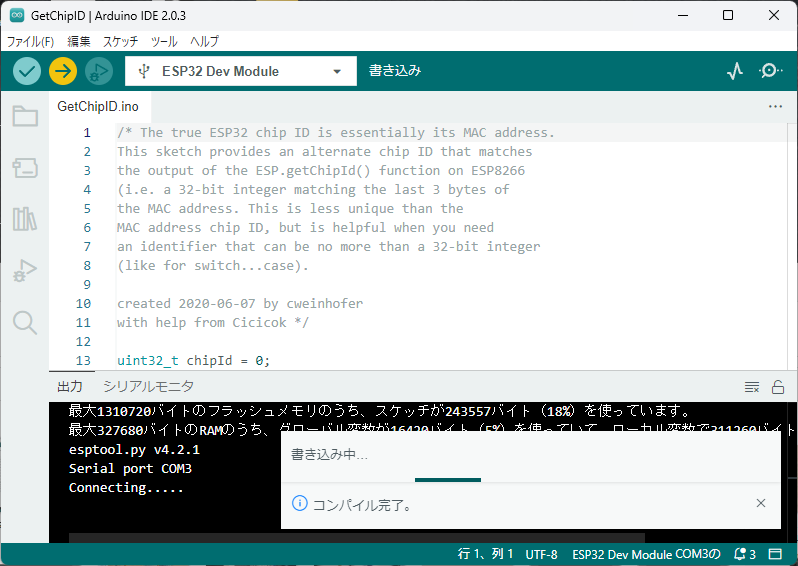Open the Debug sidebar panel icon
The height and width of the screenshot is (566, 798).
point(25,270)
